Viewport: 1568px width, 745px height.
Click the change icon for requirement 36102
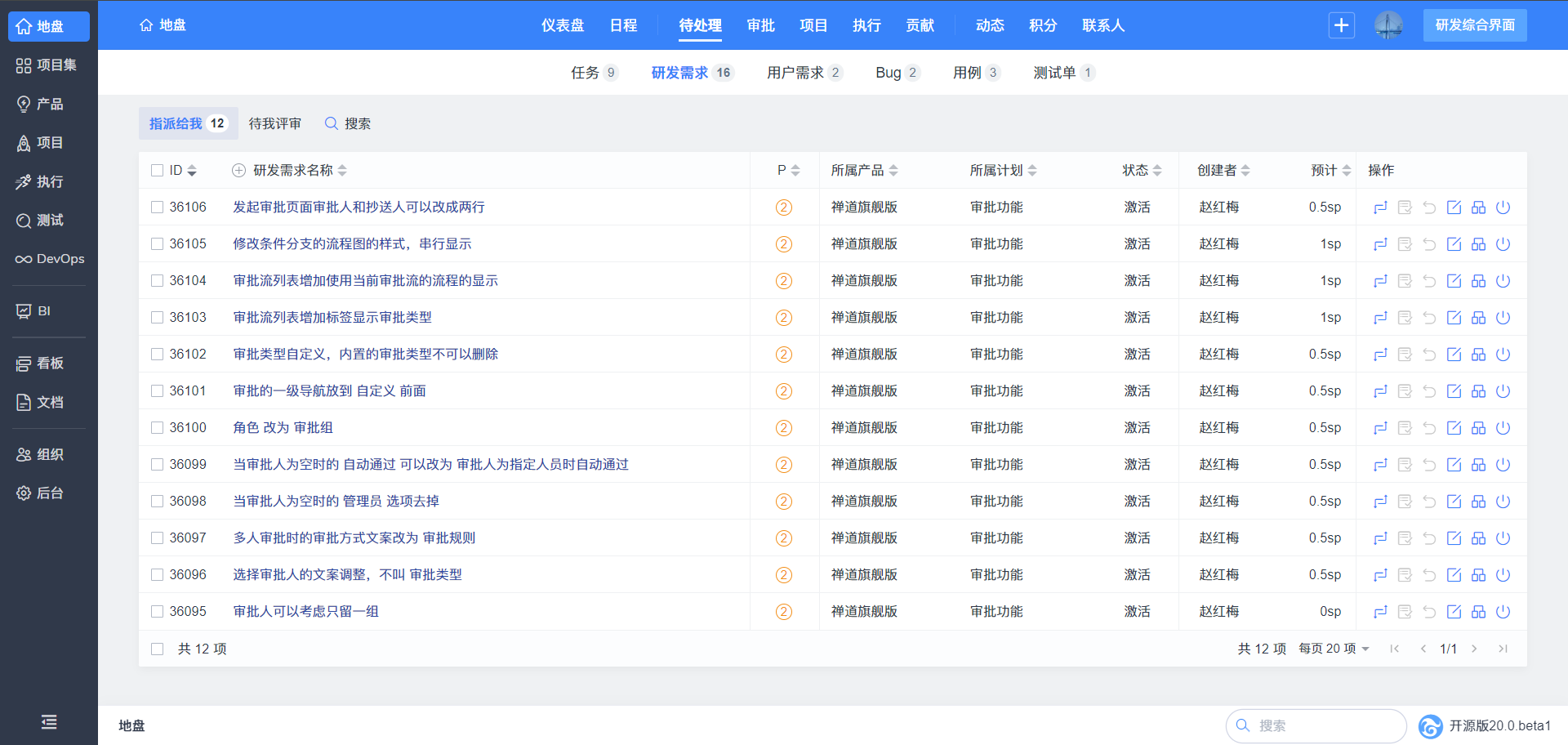coord(1380,355)
